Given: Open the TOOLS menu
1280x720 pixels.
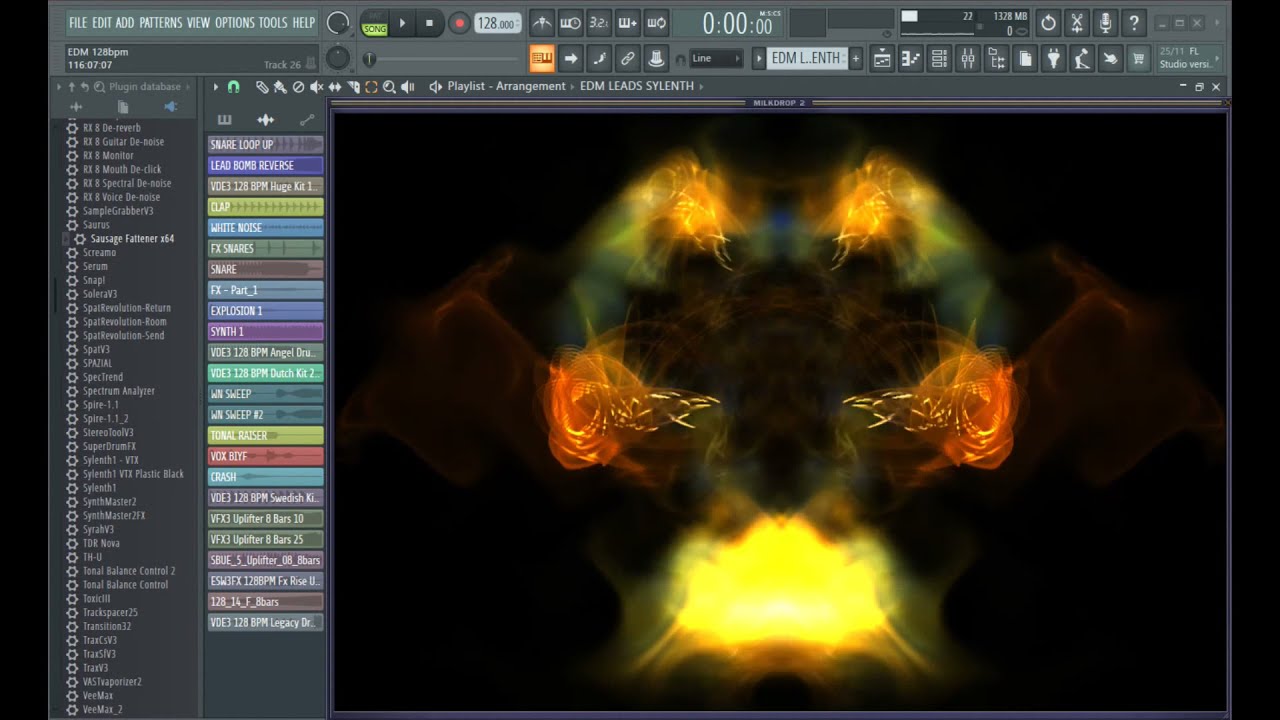Looking at the screenshot, I should pyautogui.click(x=273, y=23).
